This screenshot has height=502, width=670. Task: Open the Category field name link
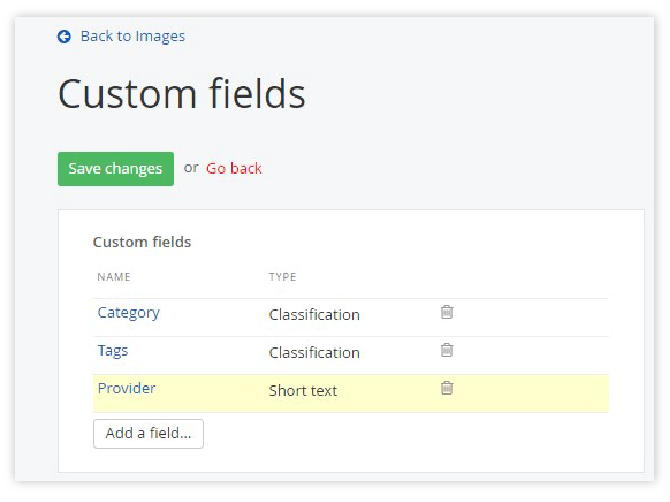(128, 313)
